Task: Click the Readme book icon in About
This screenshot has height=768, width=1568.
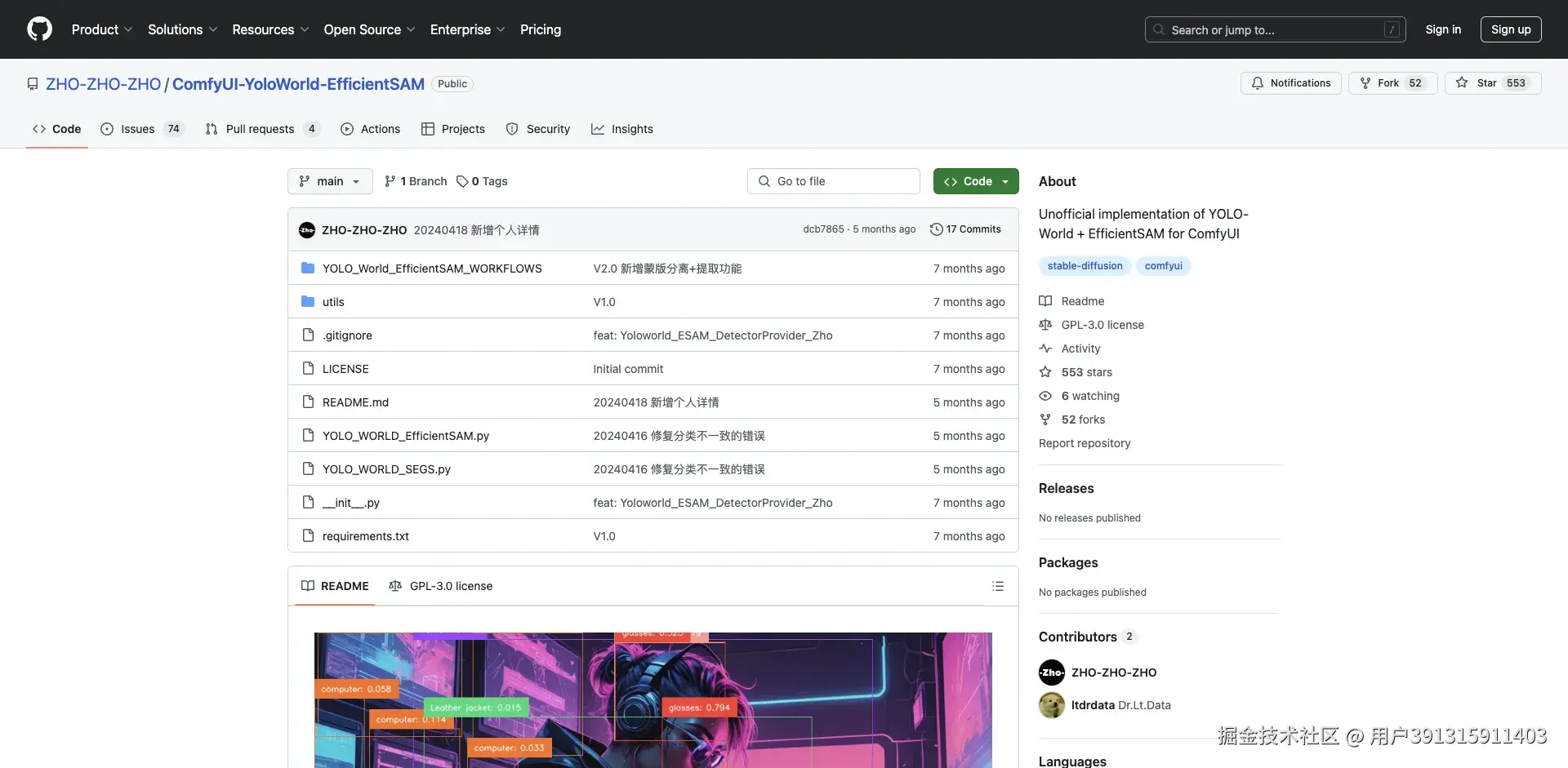Action: pyautogui.click(x=1045, y=301)
